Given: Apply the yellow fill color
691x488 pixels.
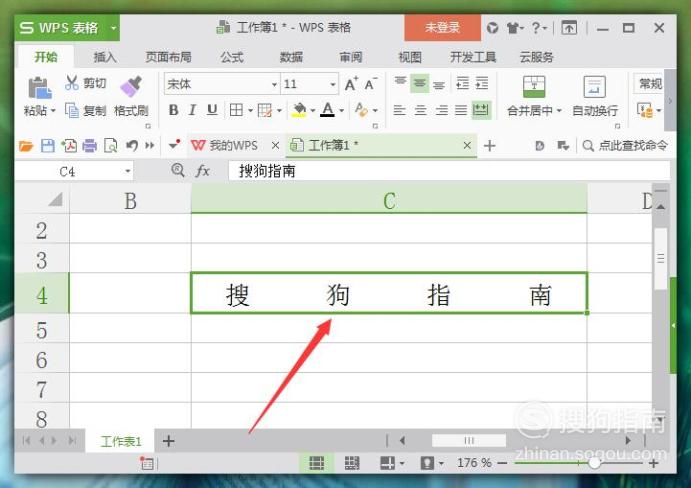Looking at the screenshot, I should (x=299, y=110).
